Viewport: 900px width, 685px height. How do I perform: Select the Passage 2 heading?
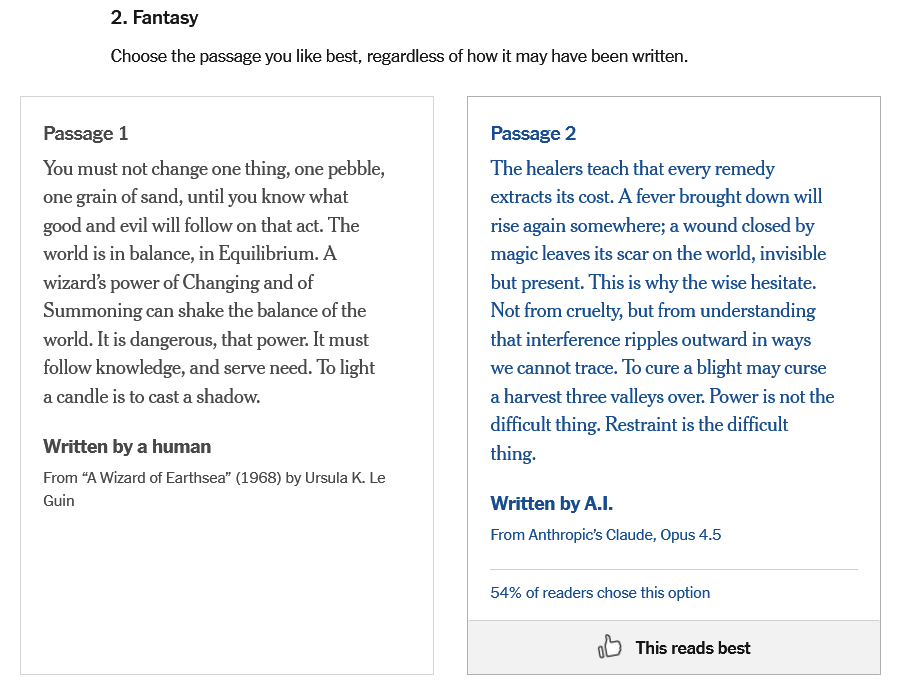point(533,134)
